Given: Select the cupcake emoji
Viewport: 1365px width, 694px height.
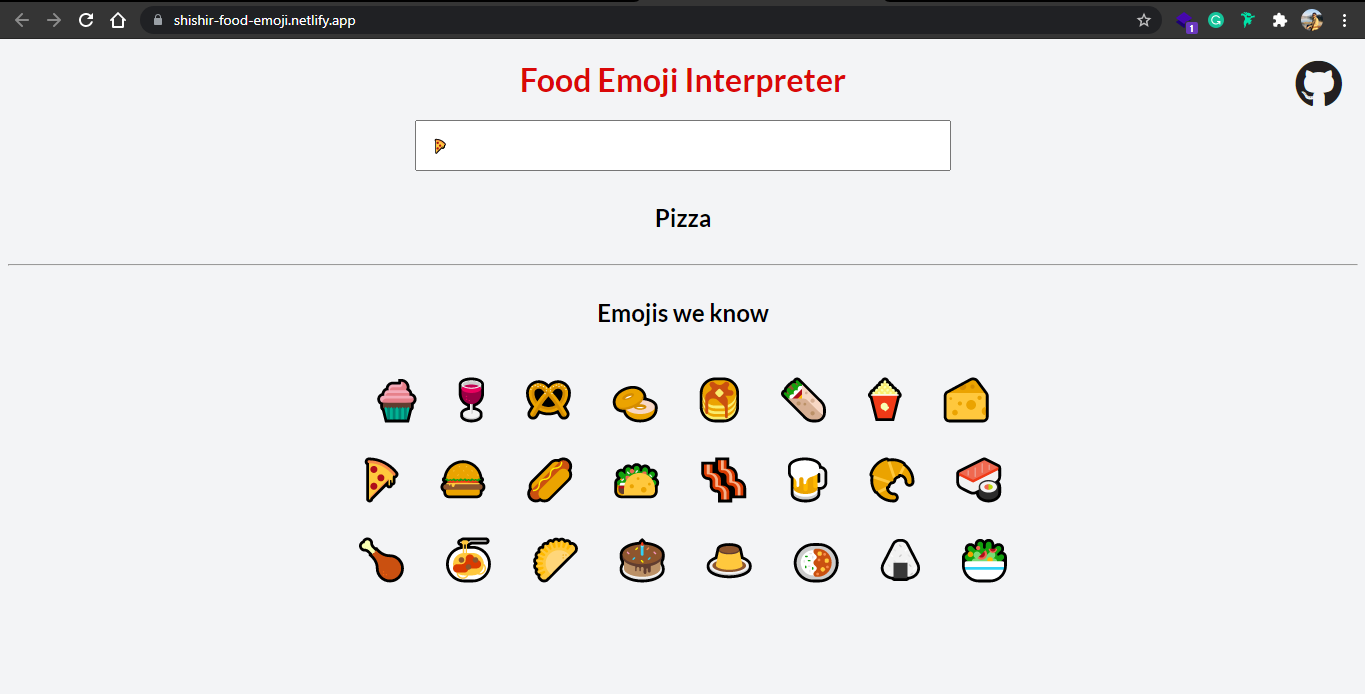Looking at the screenshot, I should point(396,399).
